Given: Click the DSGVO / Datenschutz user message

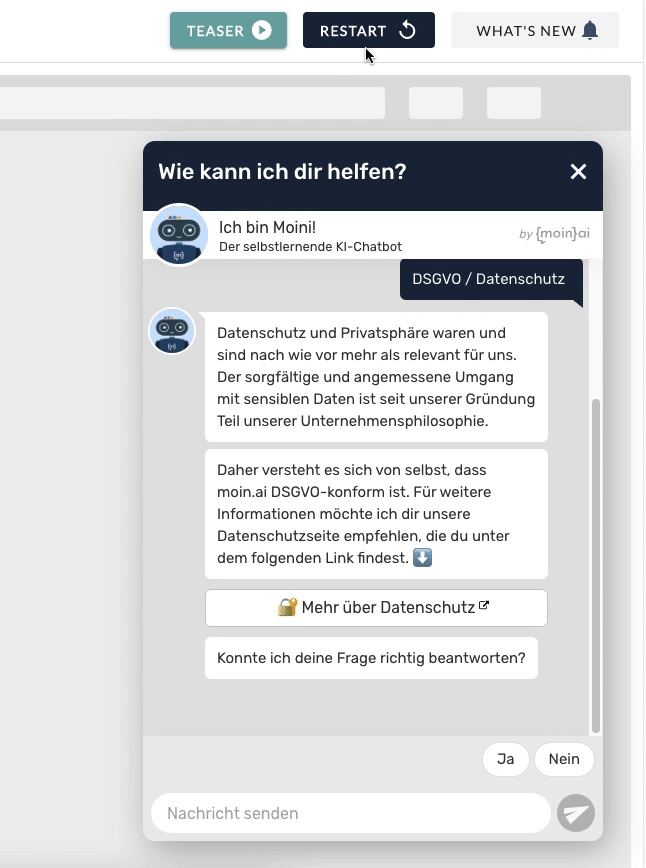Looking at the screenshot, I should [x=492, y=280].
